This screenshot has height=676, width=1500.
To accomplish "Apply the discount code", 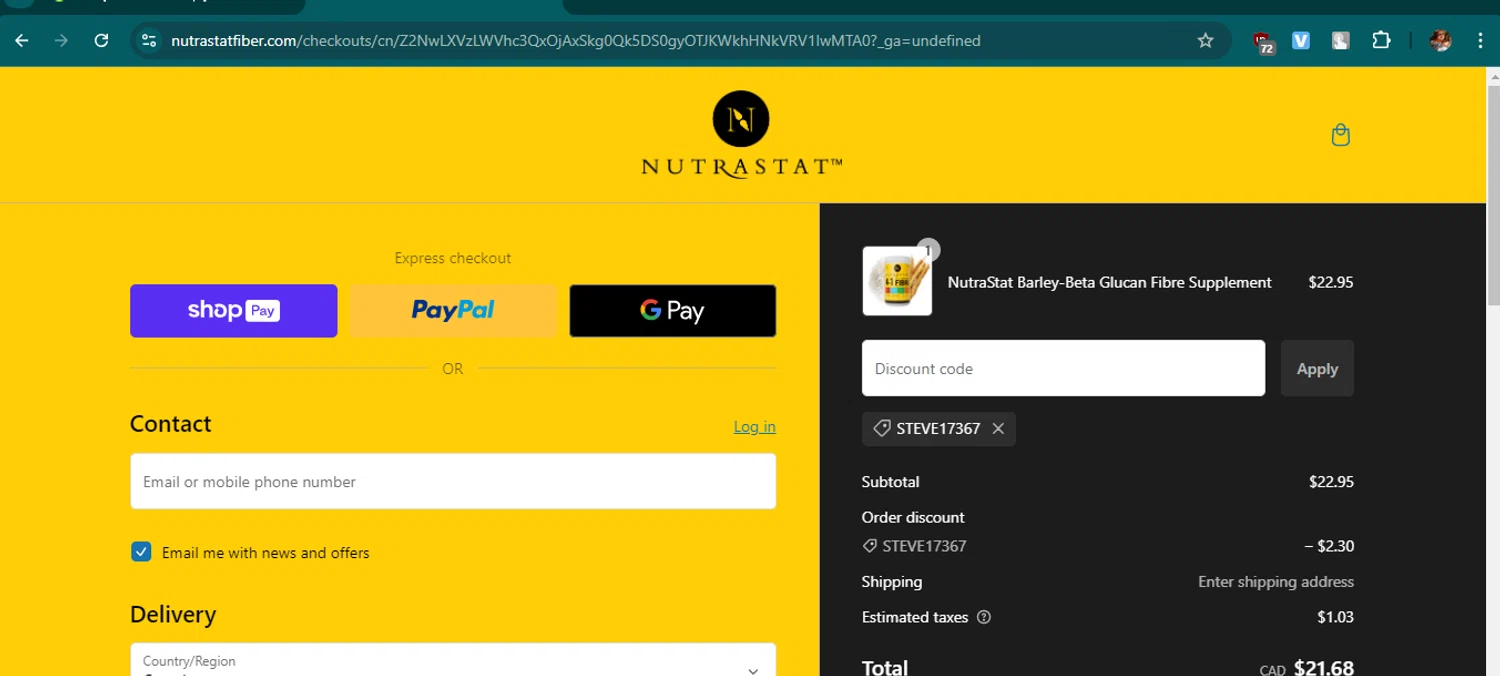I will coord(1317,368).
